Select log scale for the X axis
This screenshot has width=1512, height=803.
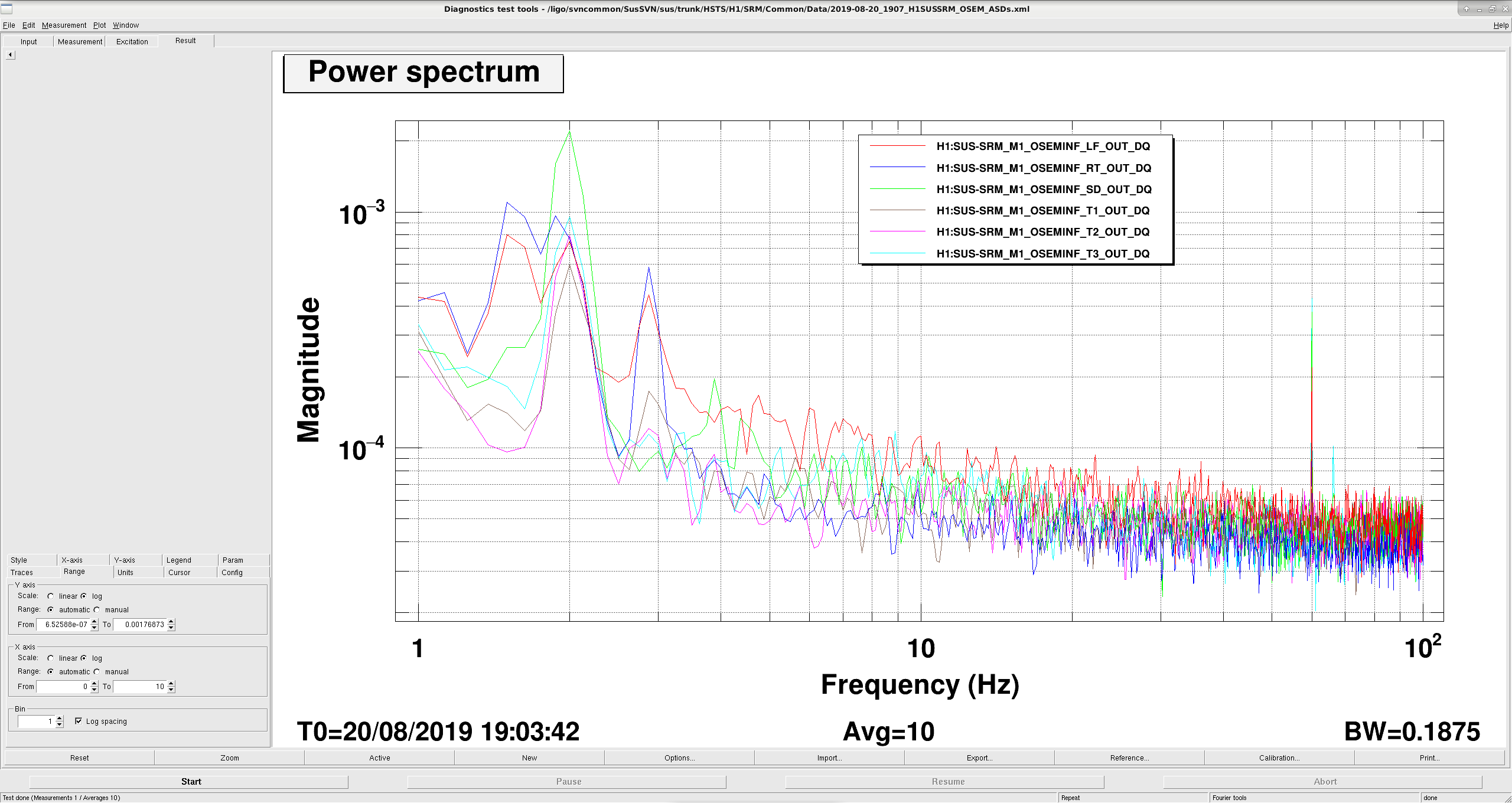coord(84,658)
